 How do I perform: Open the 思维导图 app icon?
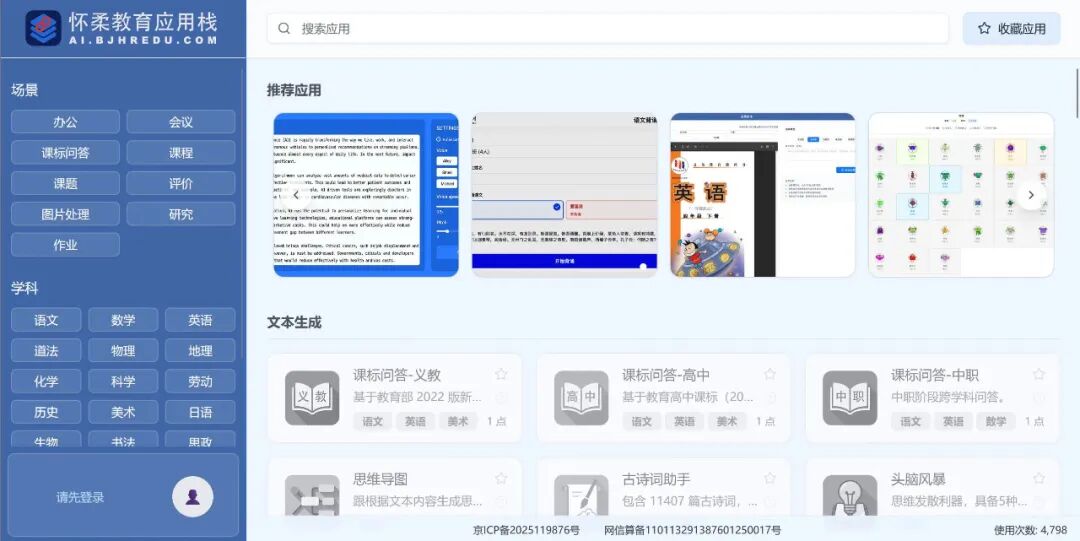312,495
